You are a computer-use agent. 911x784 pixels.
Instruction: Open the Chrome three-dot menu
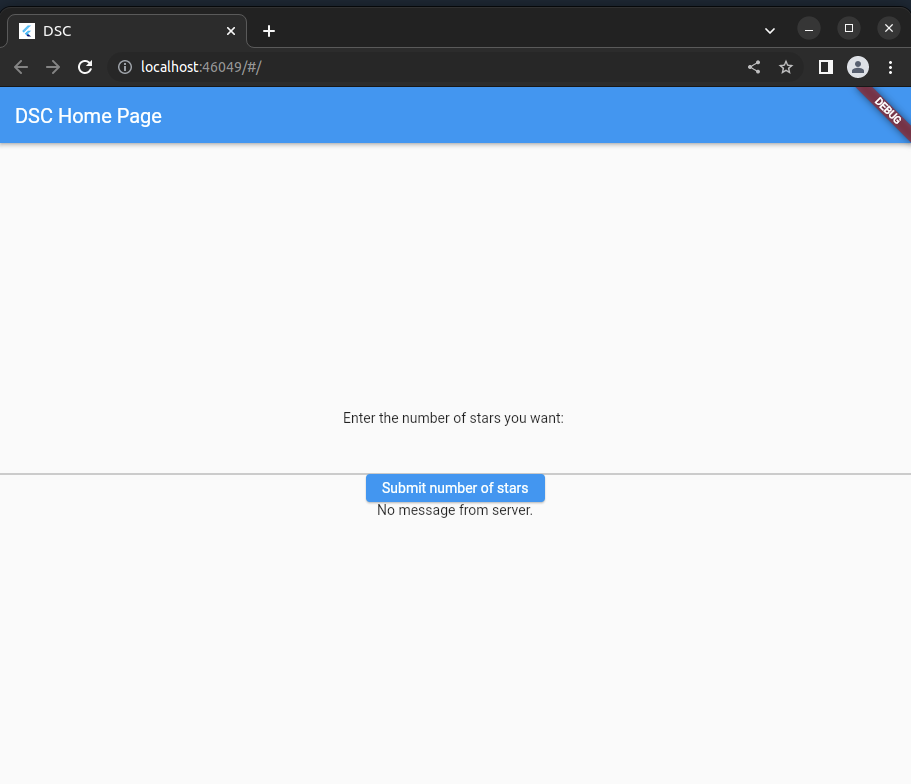(x=890, y=67)
